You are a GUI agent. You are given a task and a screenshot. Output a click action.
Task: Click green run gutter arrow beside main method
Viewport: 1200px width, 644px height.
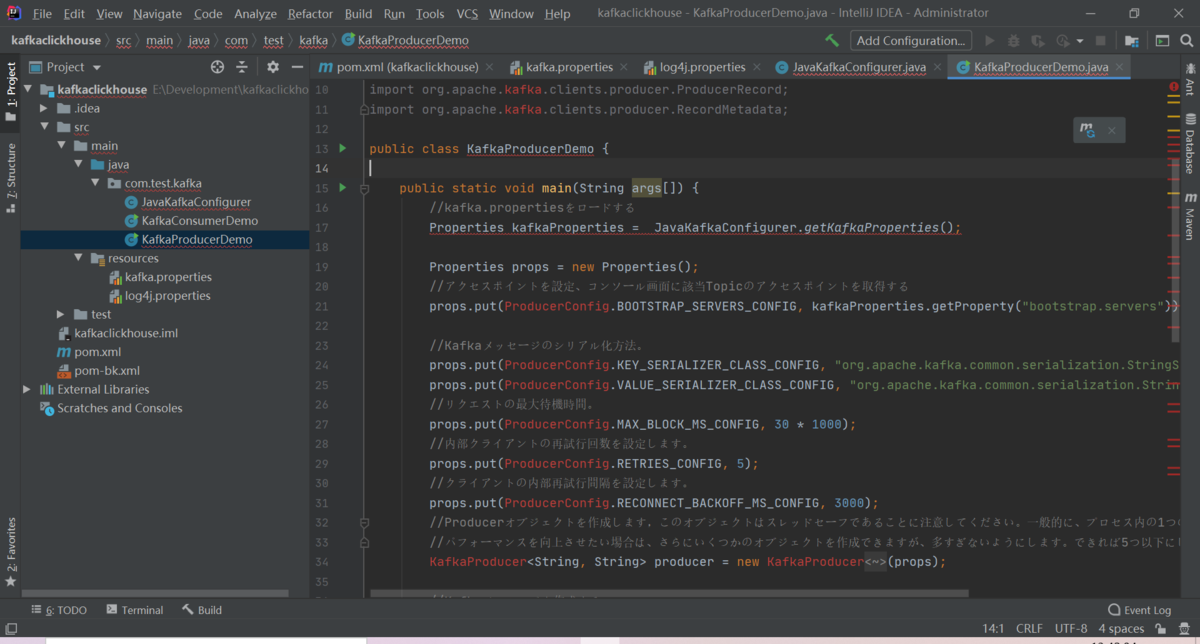(x=342, y=187)
